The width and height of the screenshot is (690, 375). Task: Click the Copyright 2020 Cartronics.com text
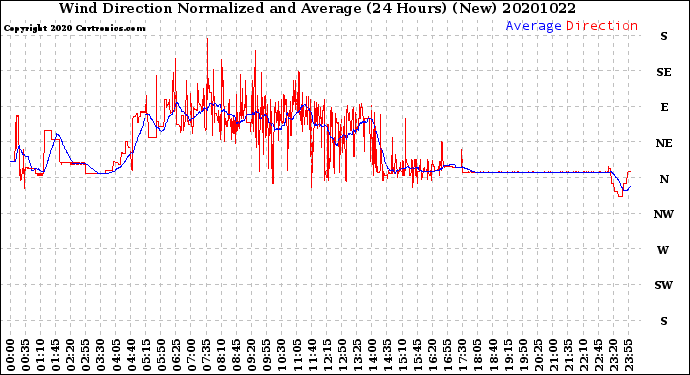point(74,29)
